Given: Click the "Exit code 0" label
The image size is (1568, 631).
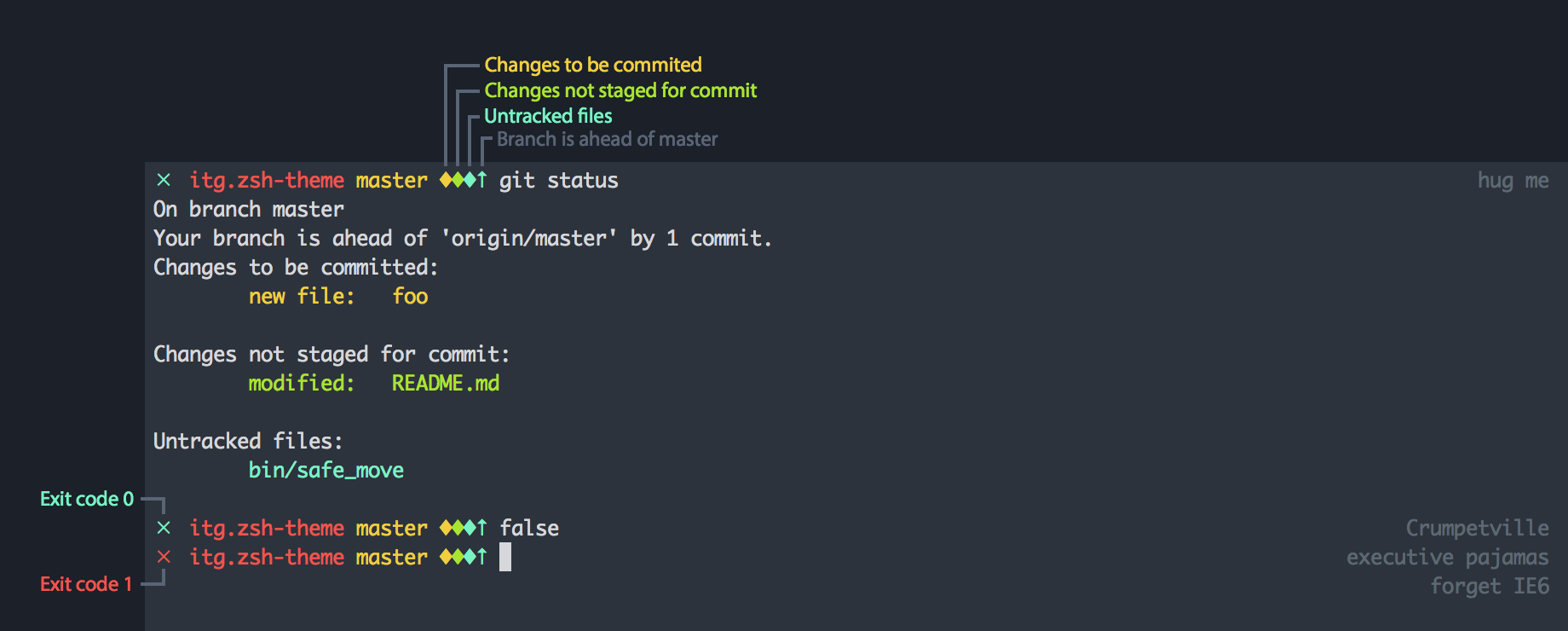Looking at the screenshot, I should tap(87, 499).
